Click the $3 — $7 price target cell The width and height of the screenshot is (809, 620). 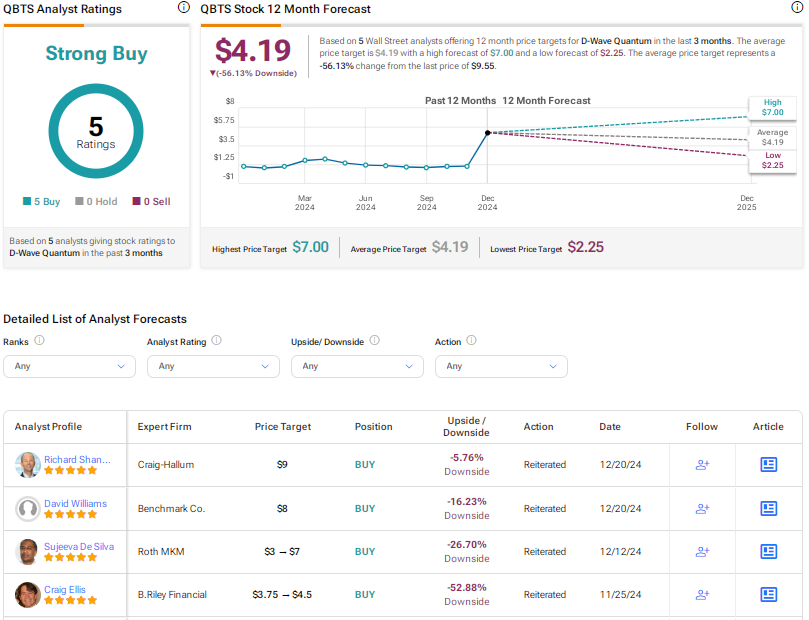282,551
